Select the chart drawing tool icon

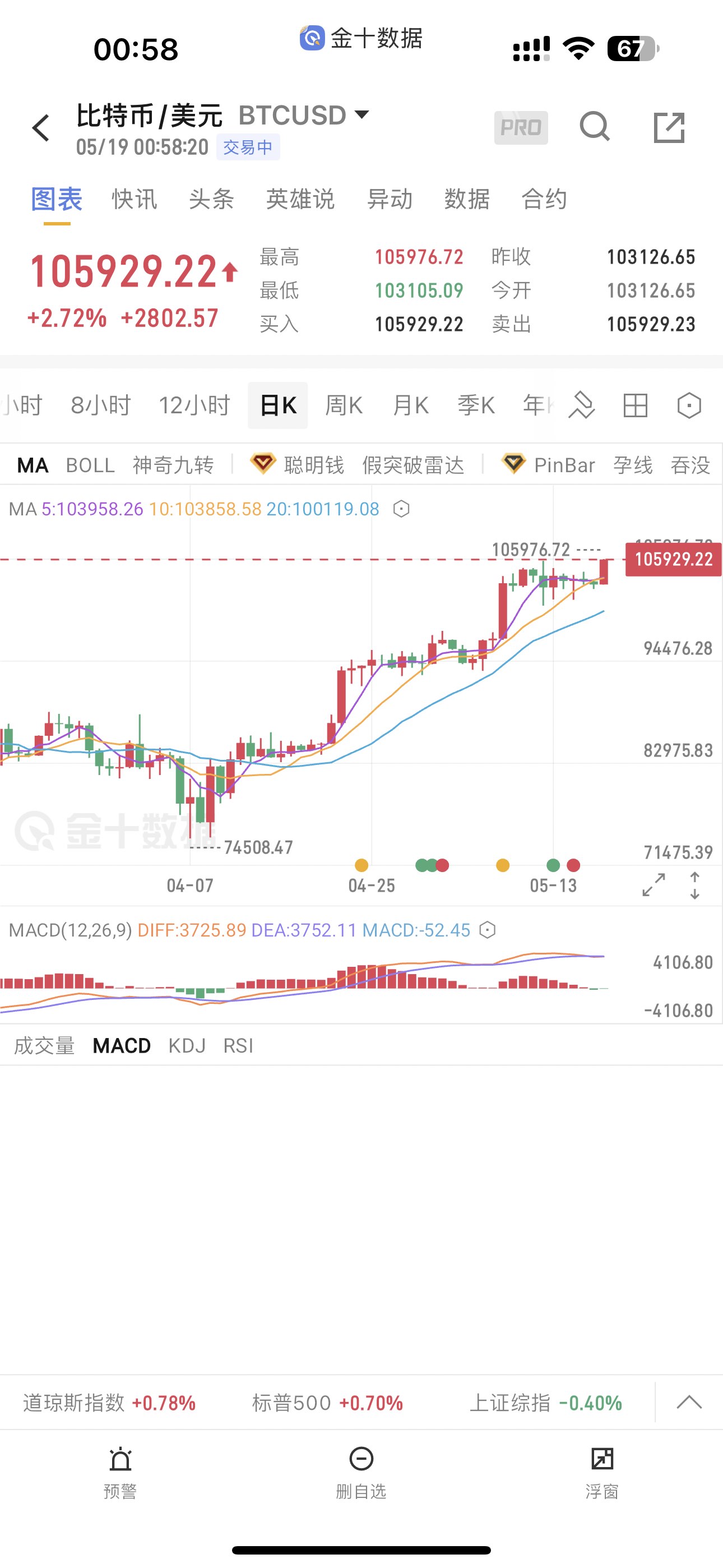581,405
